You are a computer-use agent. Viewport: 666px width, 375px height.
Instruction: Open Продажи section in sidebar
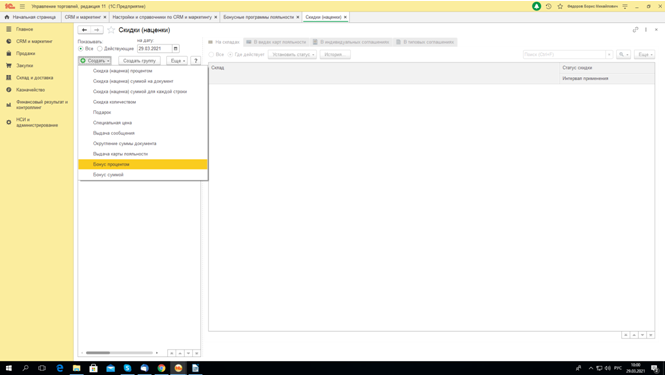[x=25, y=54]
